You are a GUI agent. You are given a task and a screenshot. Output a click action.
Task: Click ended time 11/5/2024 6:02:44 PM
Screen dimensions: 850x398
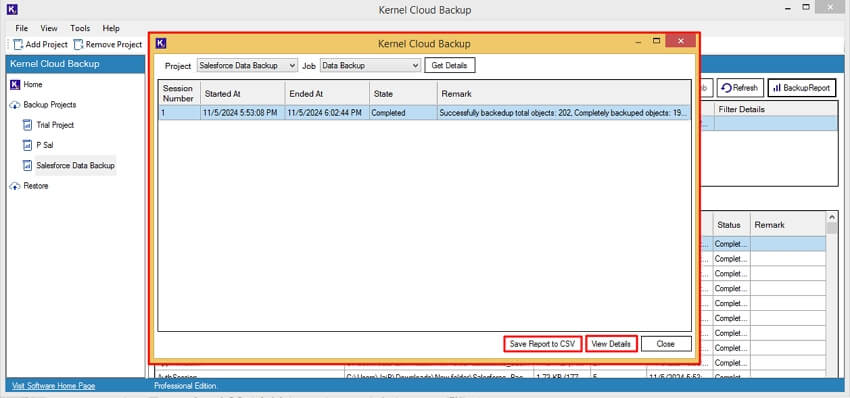(x=325, y=113)
